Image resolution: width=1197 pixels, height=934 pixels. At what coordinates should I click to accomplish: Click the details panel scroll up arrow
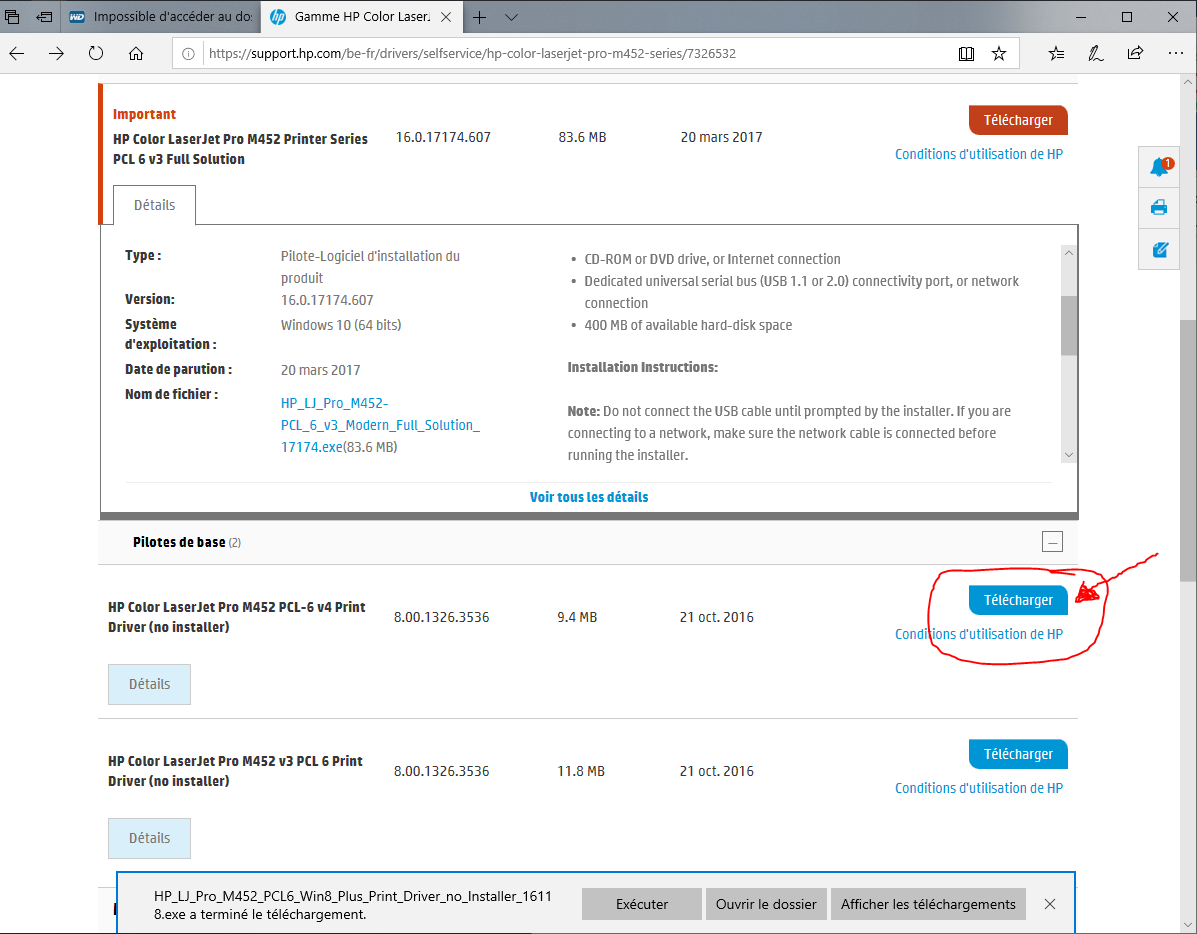point(1069,253)
